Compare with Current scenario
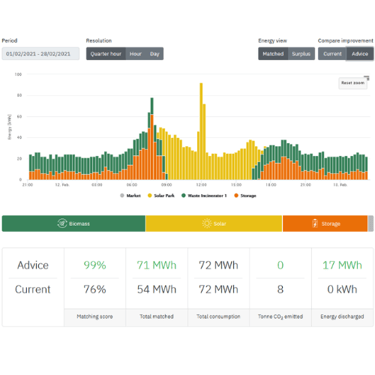Screen dimensions: 375x375 tap(332, 54)
